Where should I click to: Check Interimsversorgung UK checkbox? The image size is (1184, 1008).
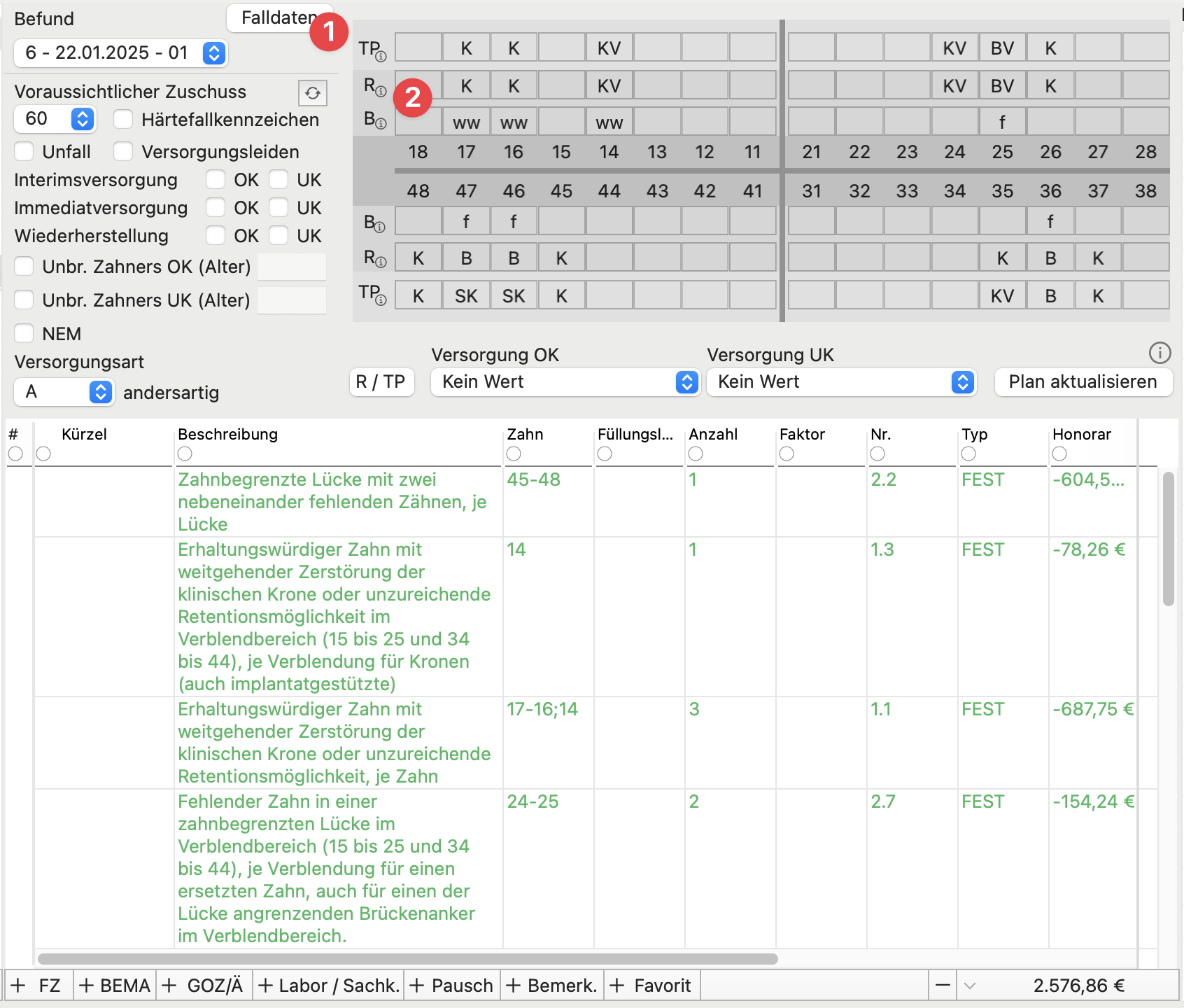click(x=279, y=179)
